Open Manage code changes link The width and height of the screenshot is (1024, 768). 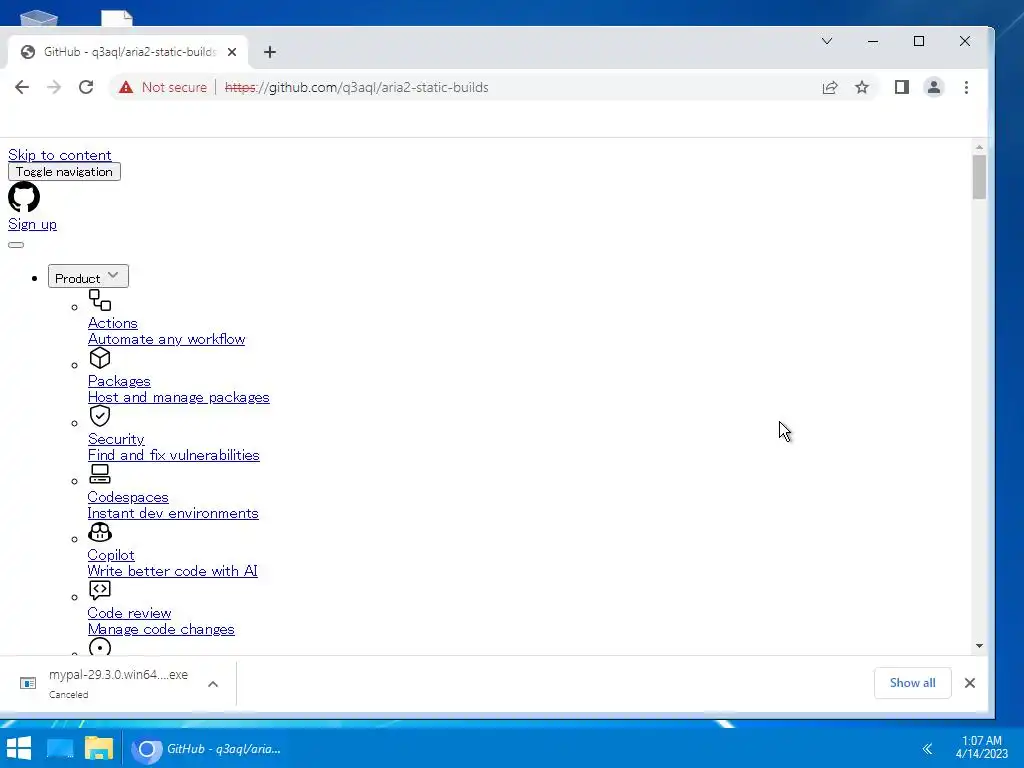pos(161,630)
